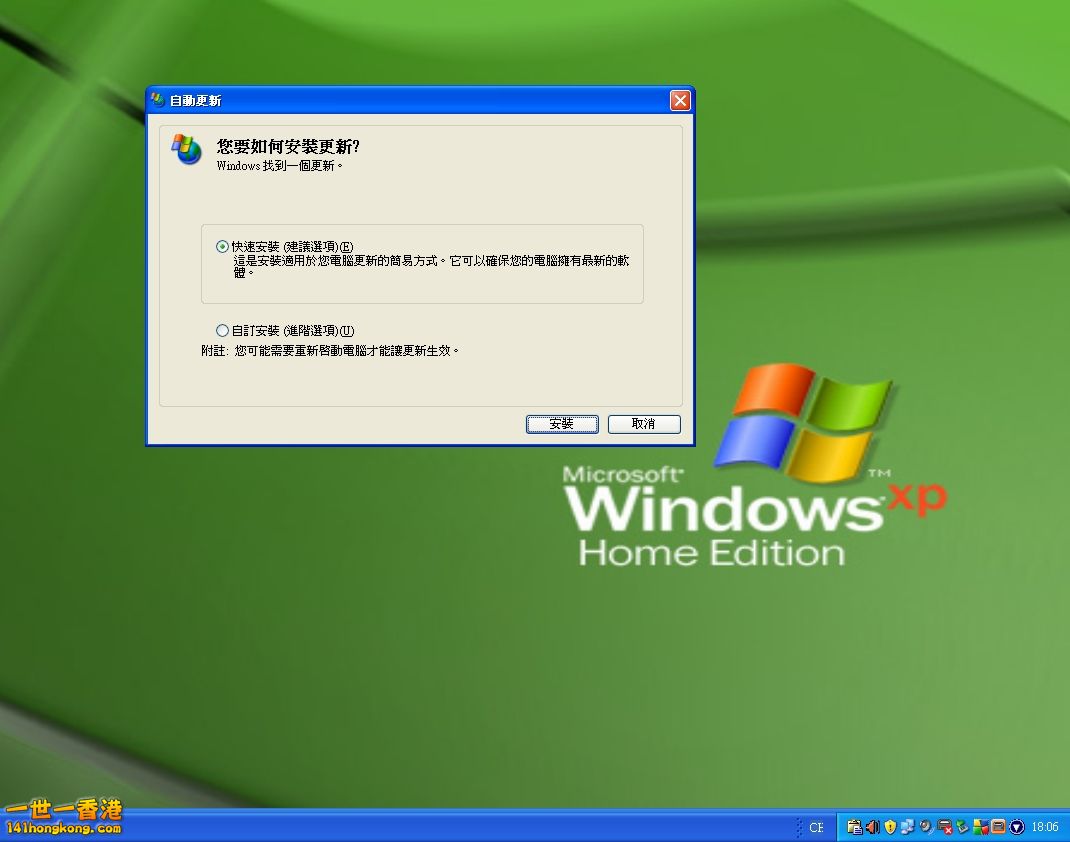Open the network connection computers tray icon
Viewport: 1070px width, 842px height.
[908, 827]
